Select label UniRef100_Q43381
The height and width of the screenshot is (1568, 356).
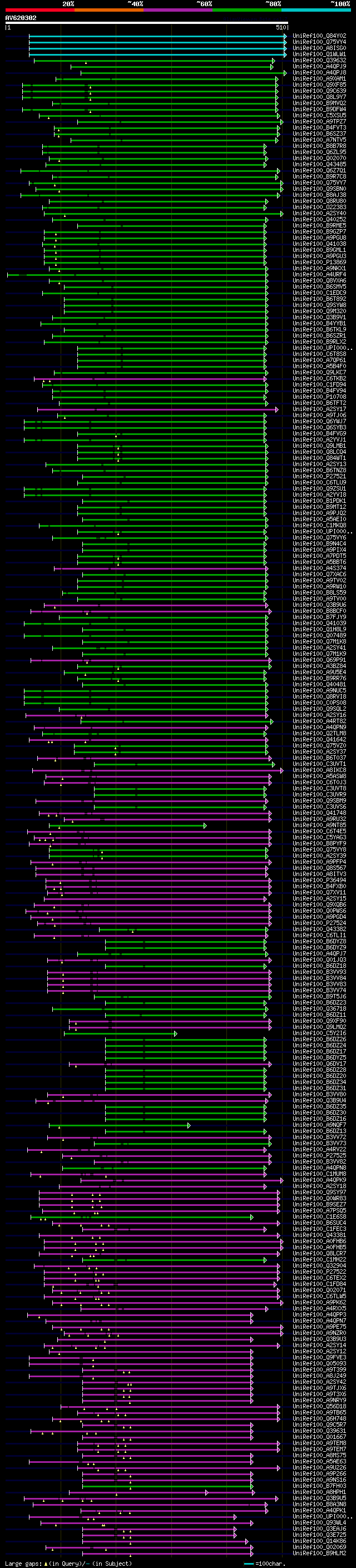coord(319,1235)
